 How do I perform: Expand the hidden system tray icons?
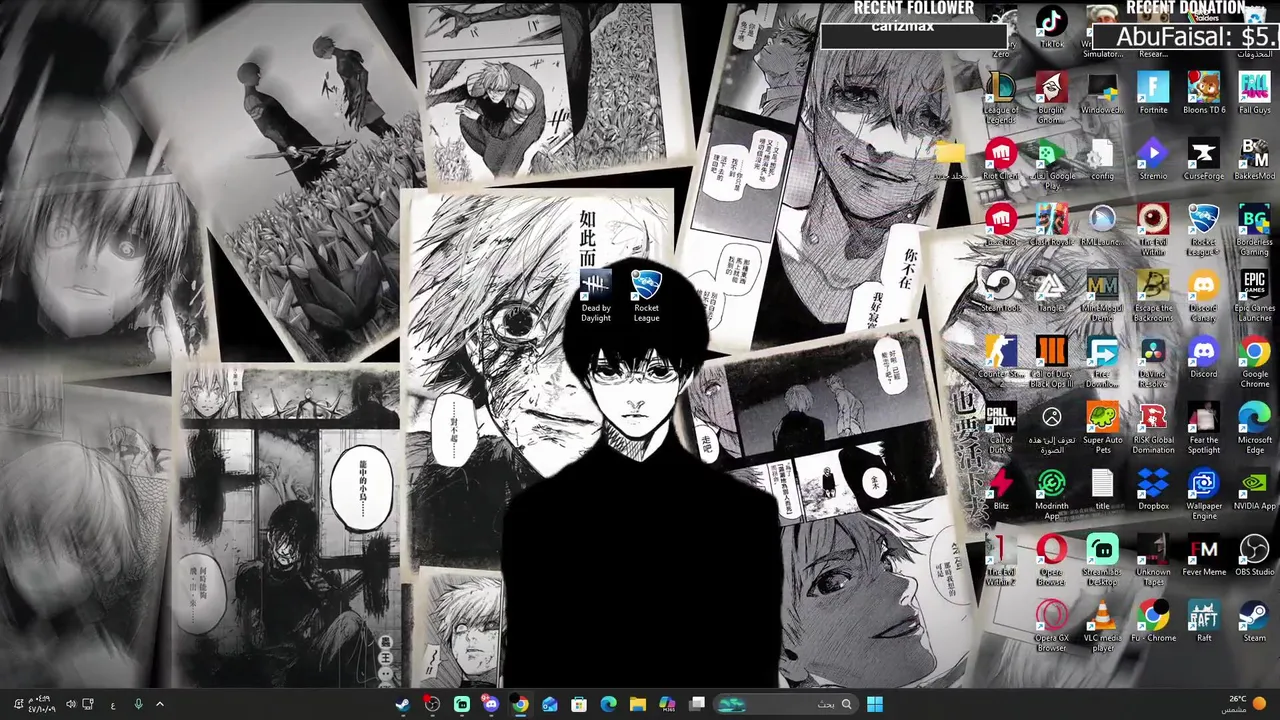(160, 704)
